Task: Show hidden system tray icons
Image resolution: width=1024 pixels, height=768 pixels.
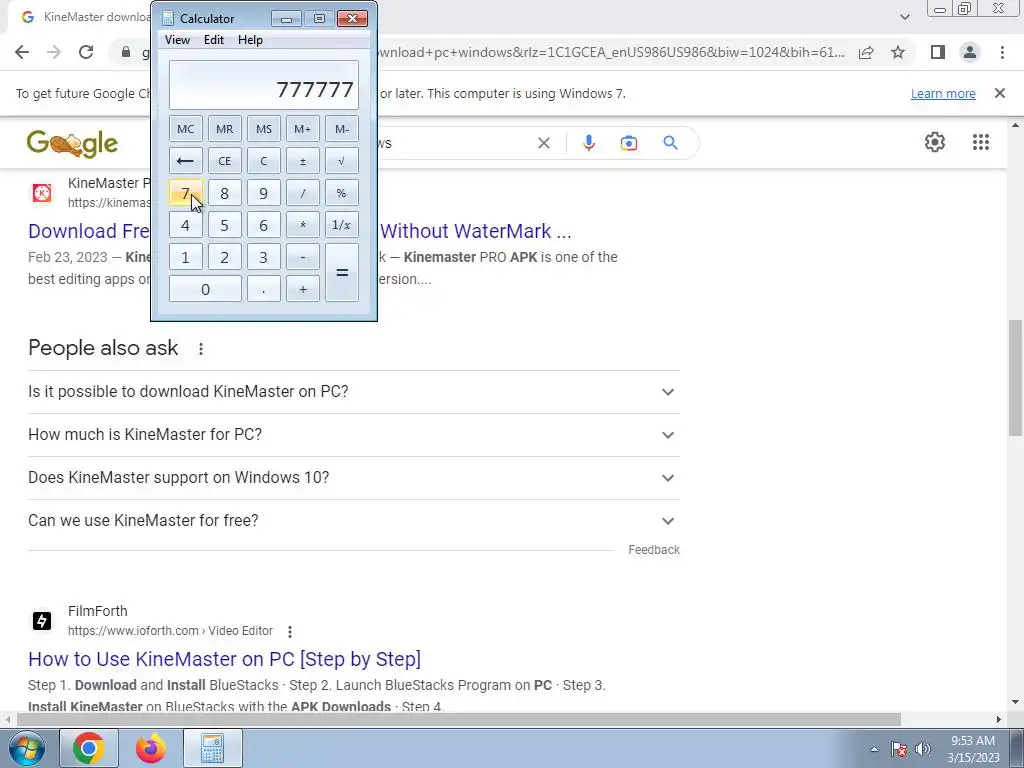Action: (x=874, y=749)
